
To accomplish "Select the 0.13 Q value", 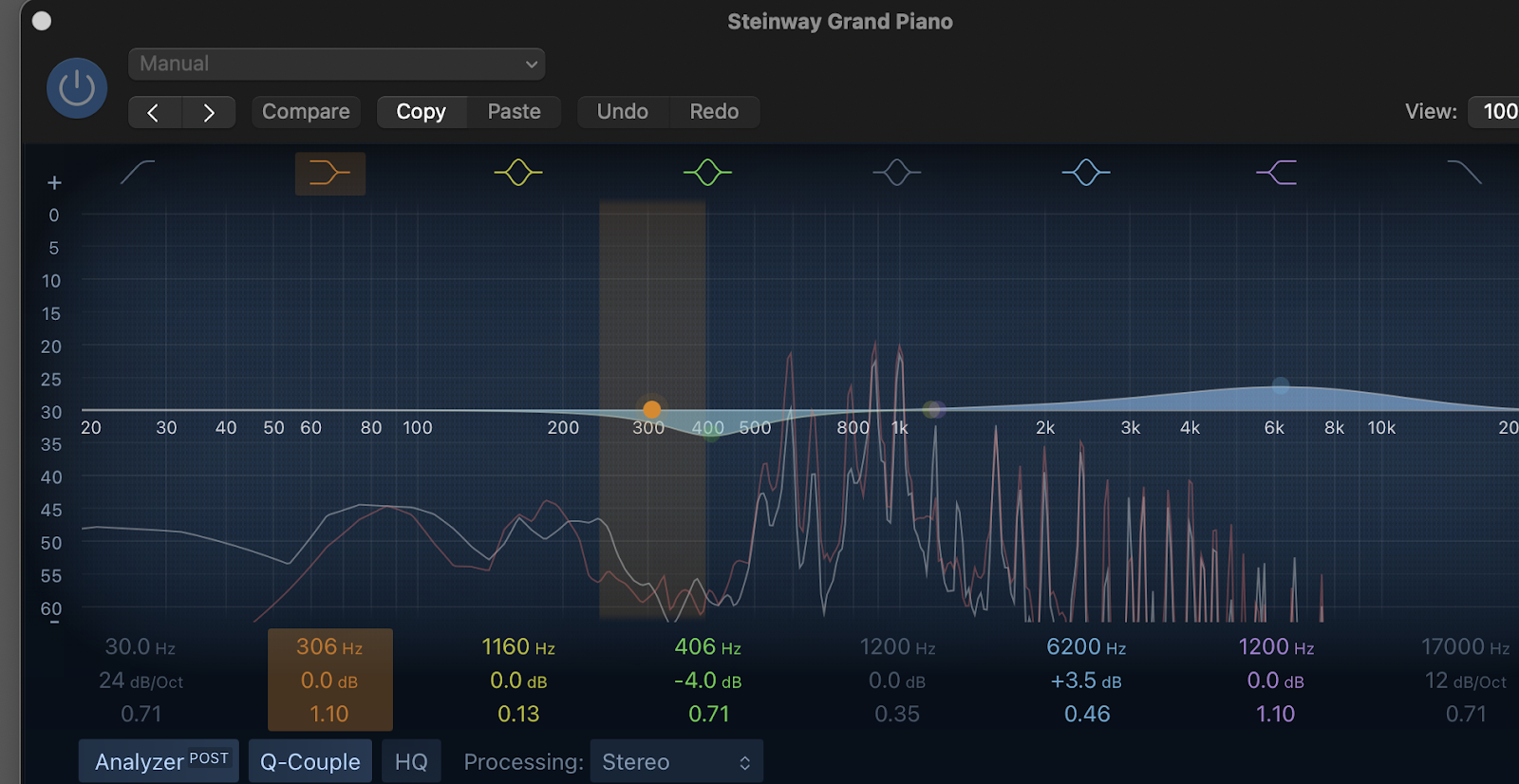I will 518,714.
